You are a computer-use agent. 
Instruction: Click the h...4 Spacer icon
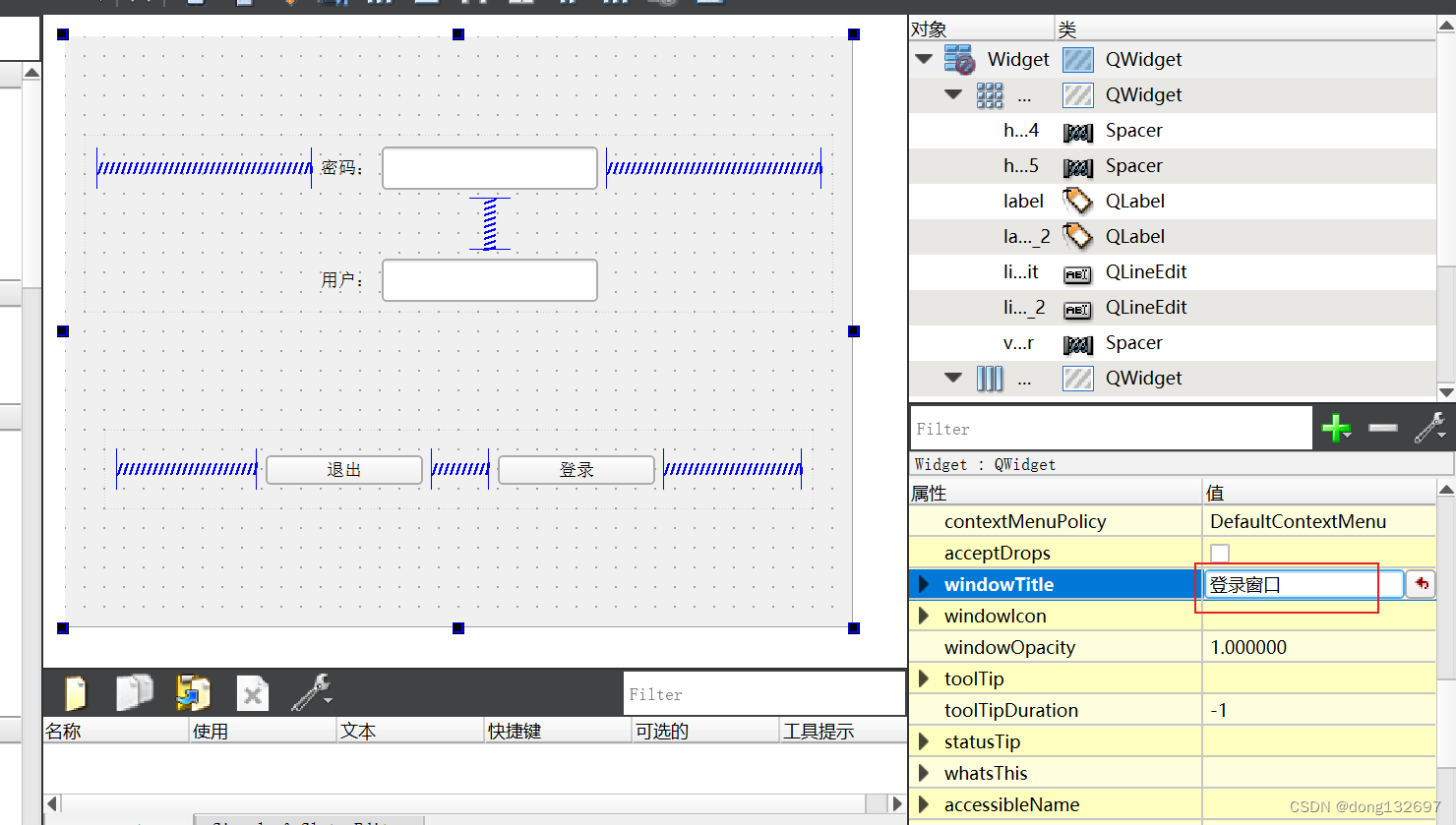(x=1078, y=133)
